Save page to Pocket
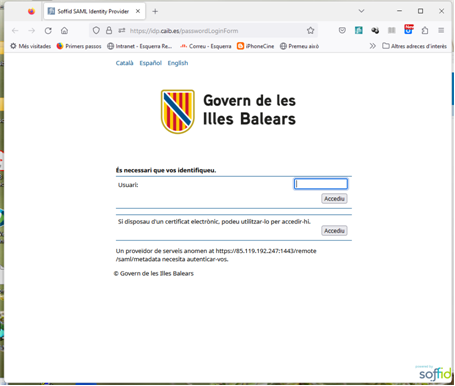Image resolution: width=455 pixels, height=386 pixels. tap(342, 31)
